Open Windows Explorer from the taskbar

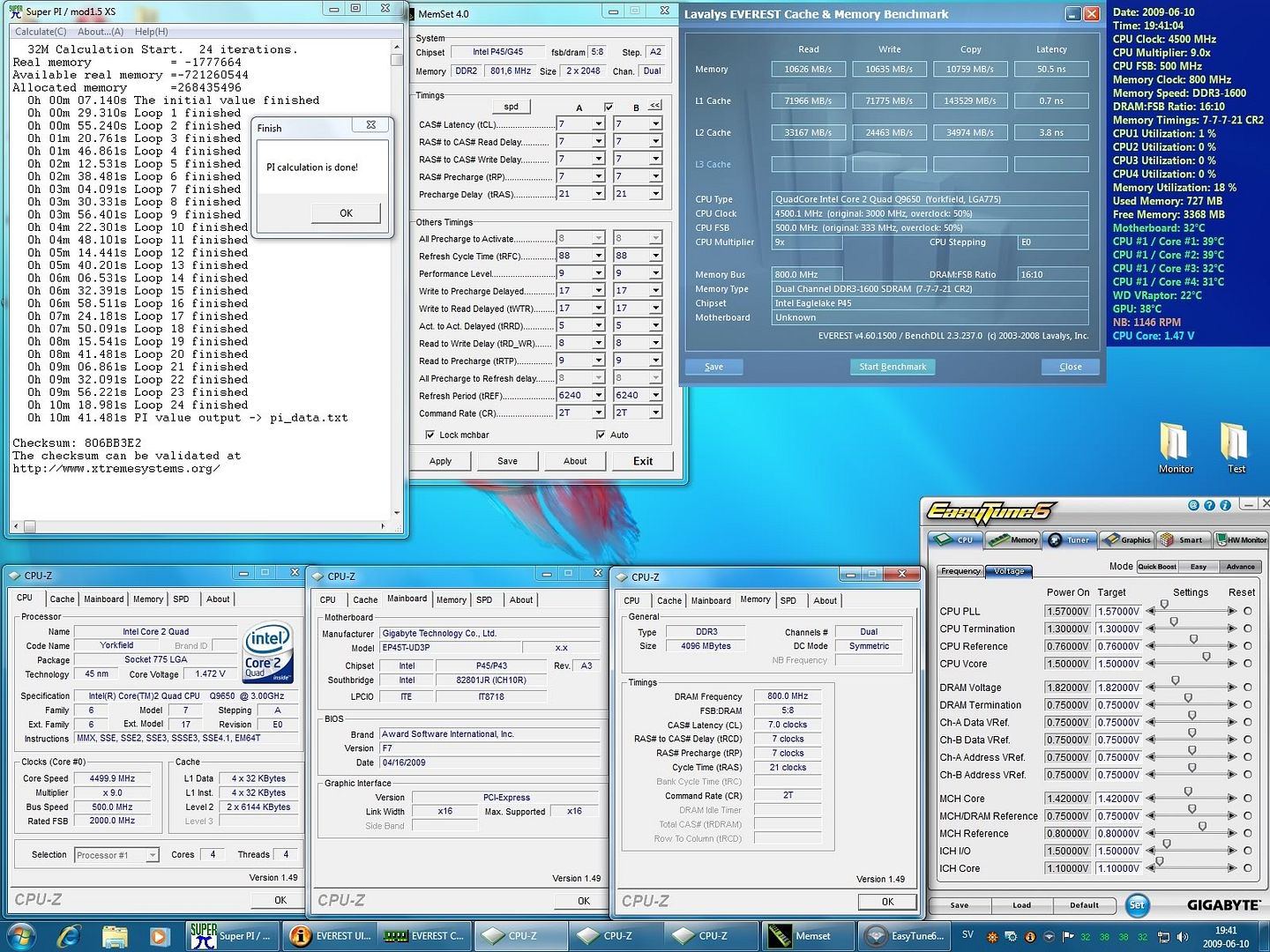pyautogui.click(x=115, y=936)
